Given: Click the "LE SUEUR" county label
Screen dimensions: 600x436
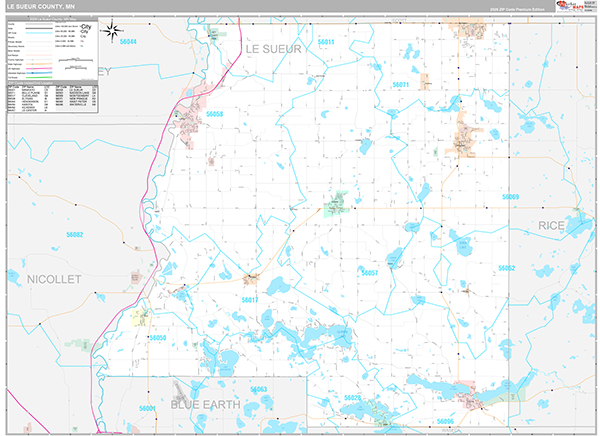Looking at the screenshot, I should point(273,49).
